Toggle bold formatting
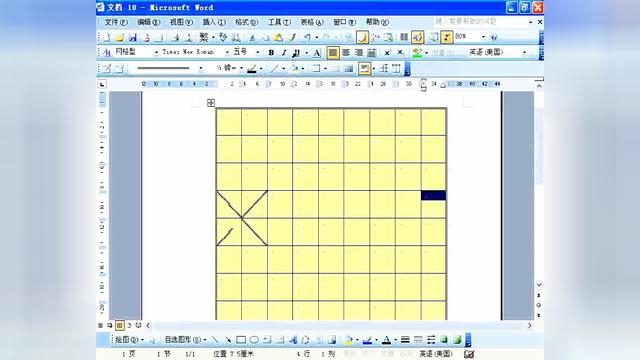640x360 pixels. tap(271, 53)
